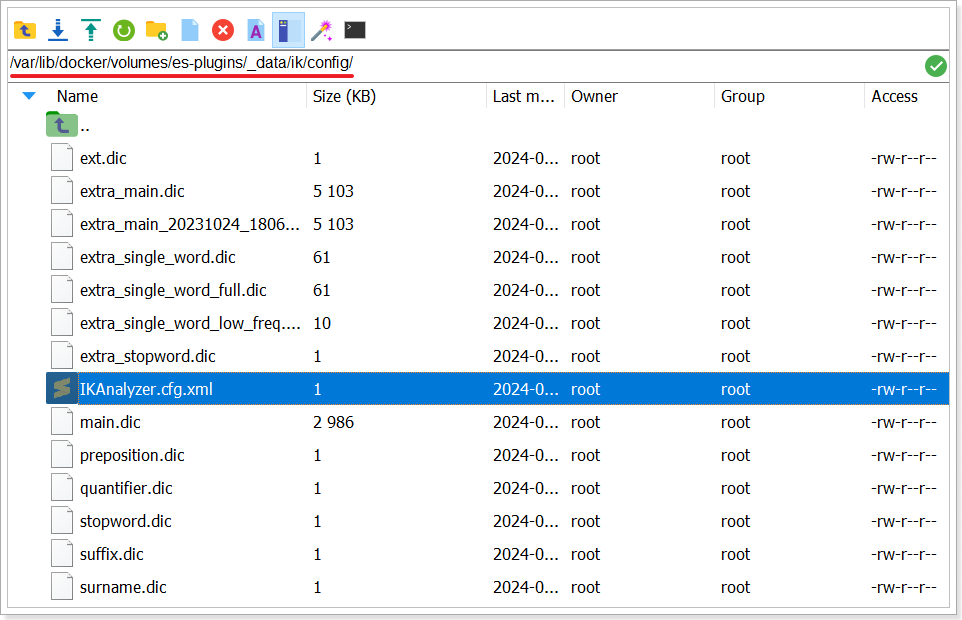This screenshot has width=962, height=620.
Task: Click the red delete icon
Action: coord(223,30)
